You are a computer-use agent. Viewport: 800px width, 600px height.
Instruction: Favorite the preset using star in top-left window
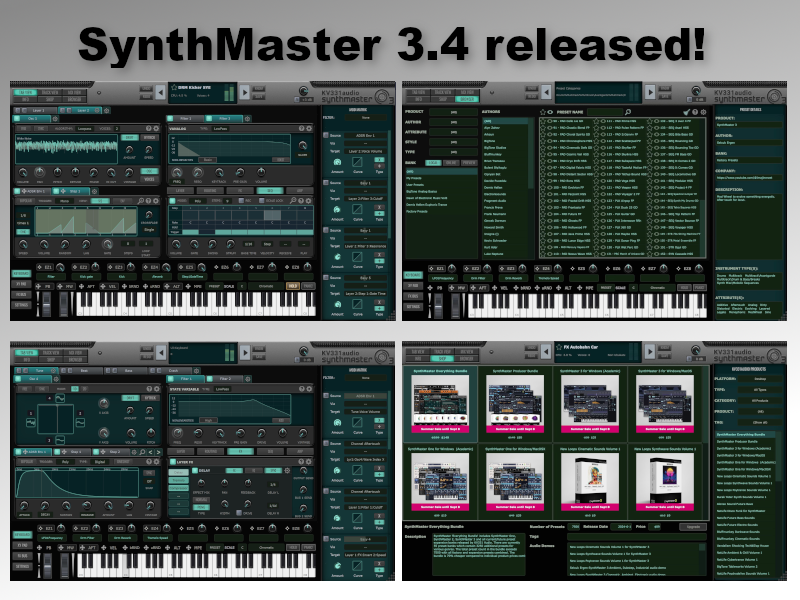[173, 88]
